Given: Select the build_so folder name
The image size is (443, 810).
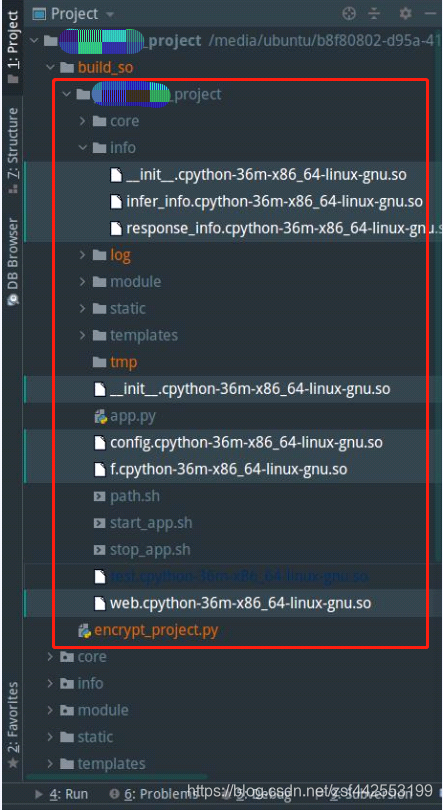Looking at the screenshot, I should 105,68.
